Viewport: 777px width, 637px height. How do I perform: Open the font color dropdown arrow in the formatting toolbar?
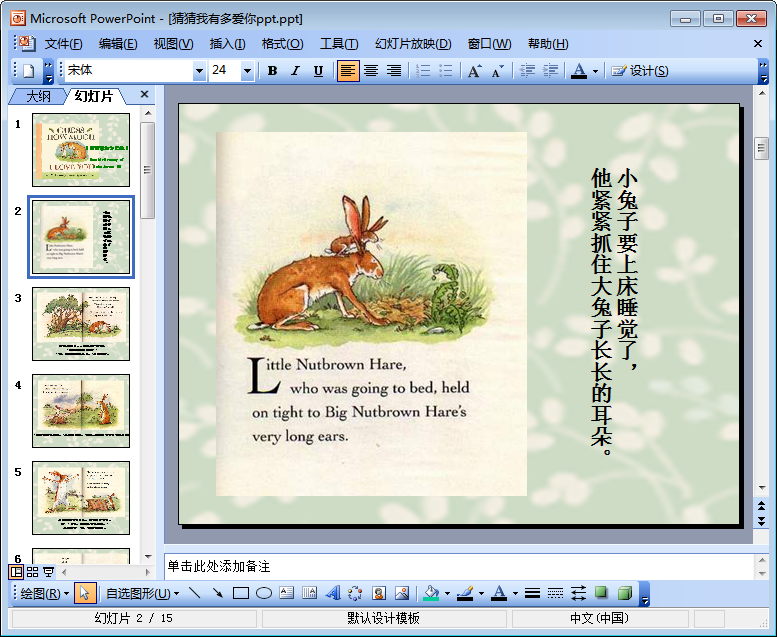[595, 71]
